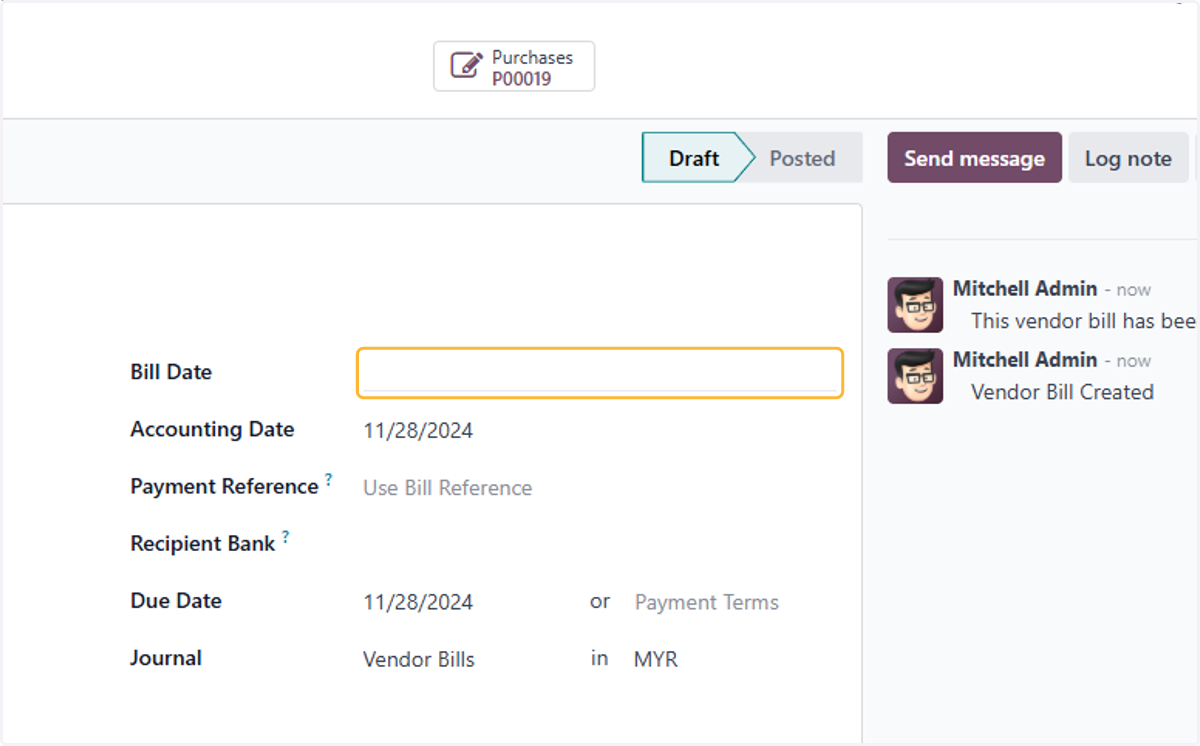Click the pencil edit icon on Purchases button
The width and height of the screenshot is (1200, 746).
click(466, 67)
